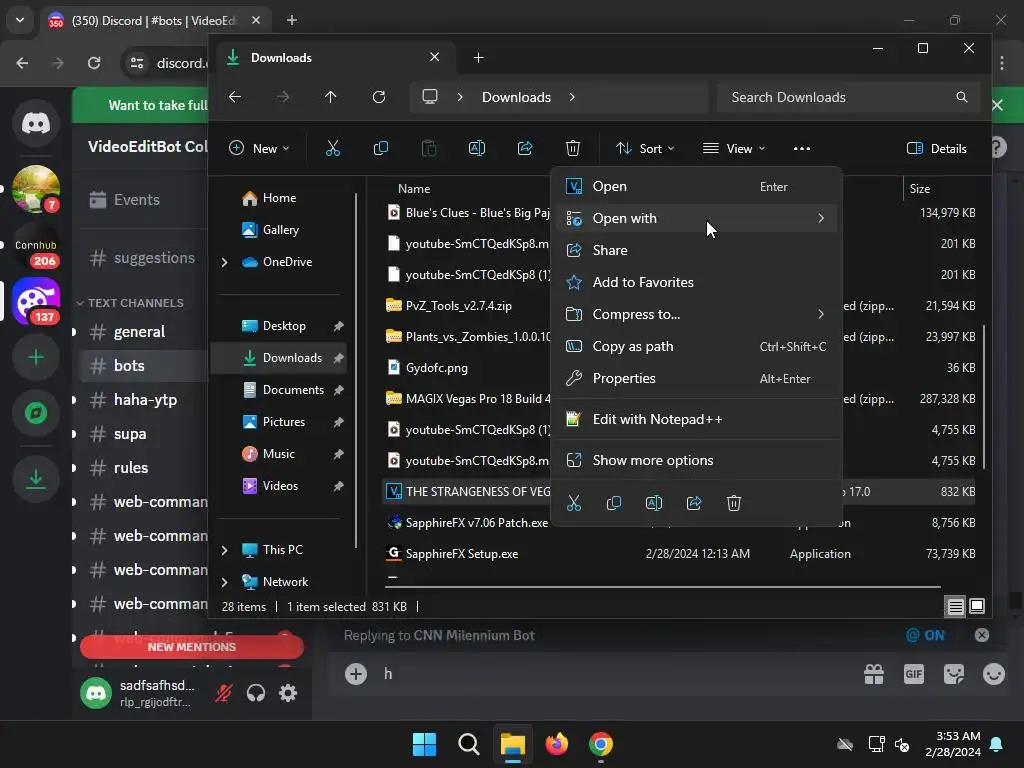Open the GIF picker in Discord

[x=914, y=674]
